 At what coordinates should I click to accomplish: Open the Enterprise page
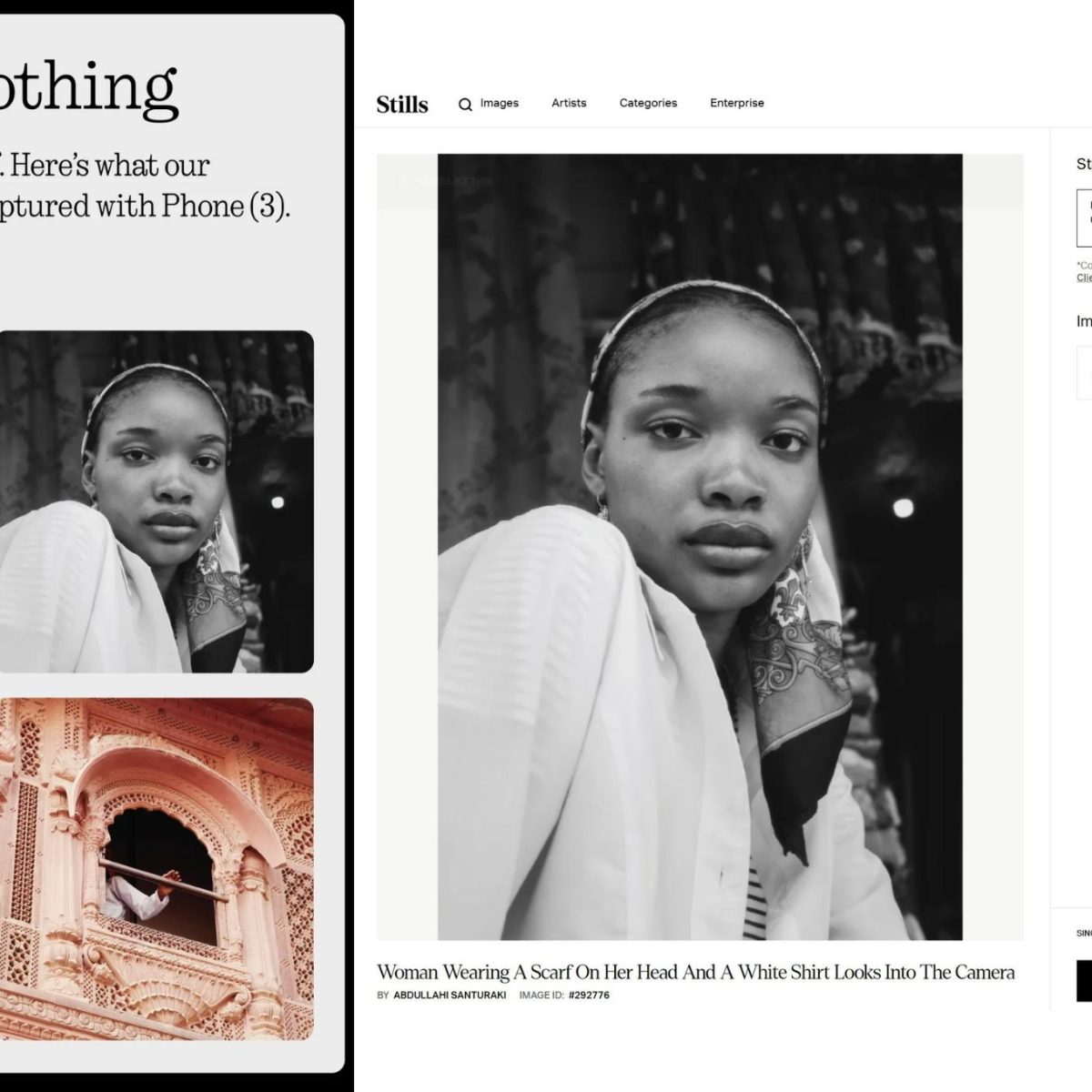pyautogui.click(x=737, y=103)
